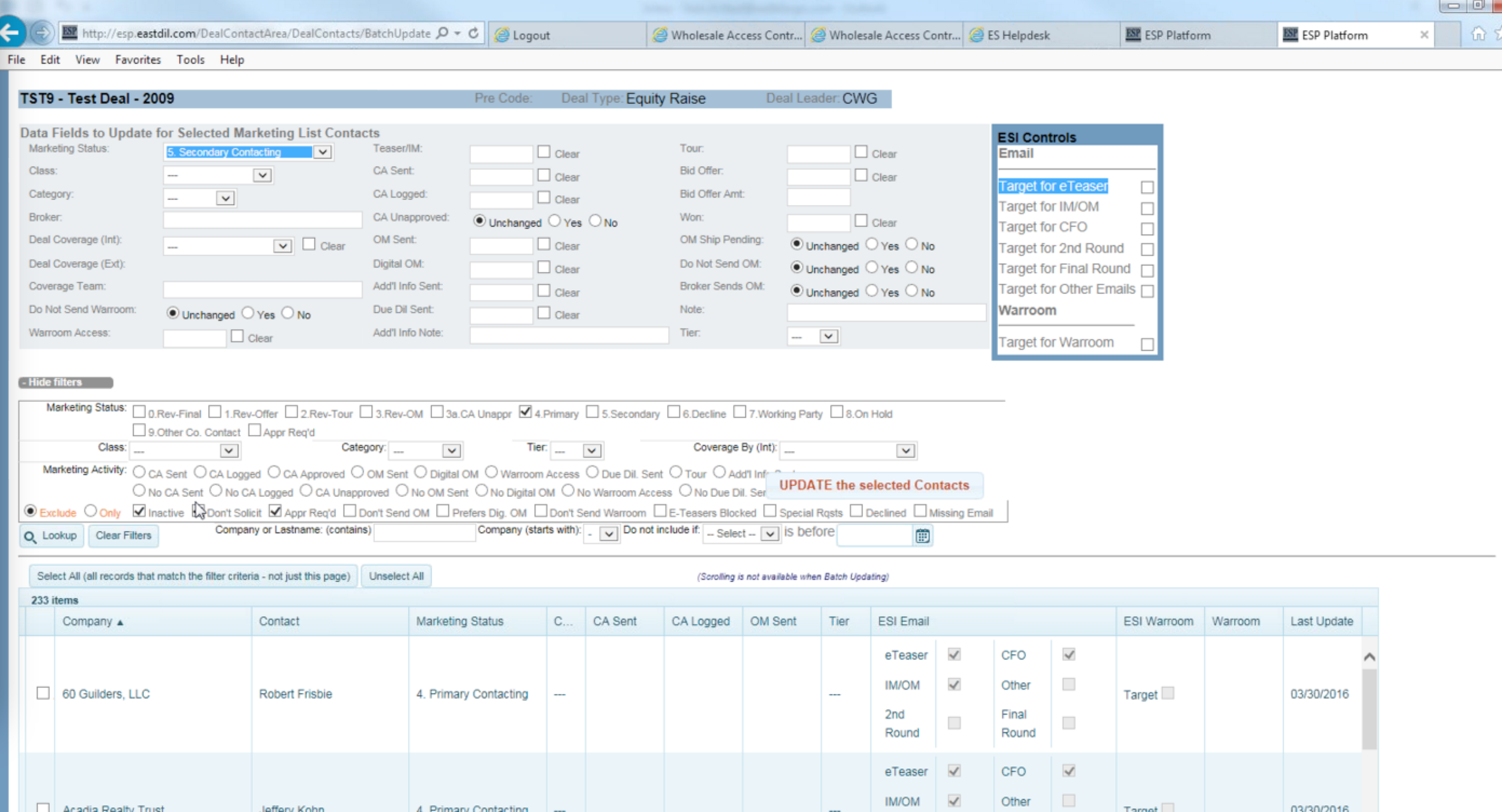The height and width of the screenshot is (812, 1502).
Task: Select No for Do Not Send Warroom
Action: [x=288, y=314]
